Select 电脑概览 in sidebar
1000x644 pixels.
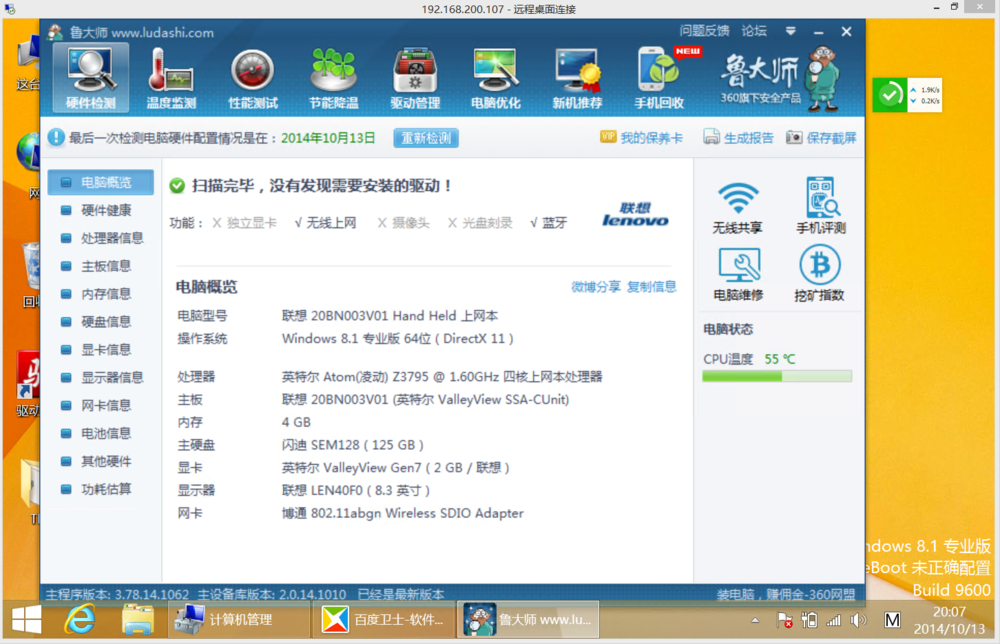click(x=101, y=182)
